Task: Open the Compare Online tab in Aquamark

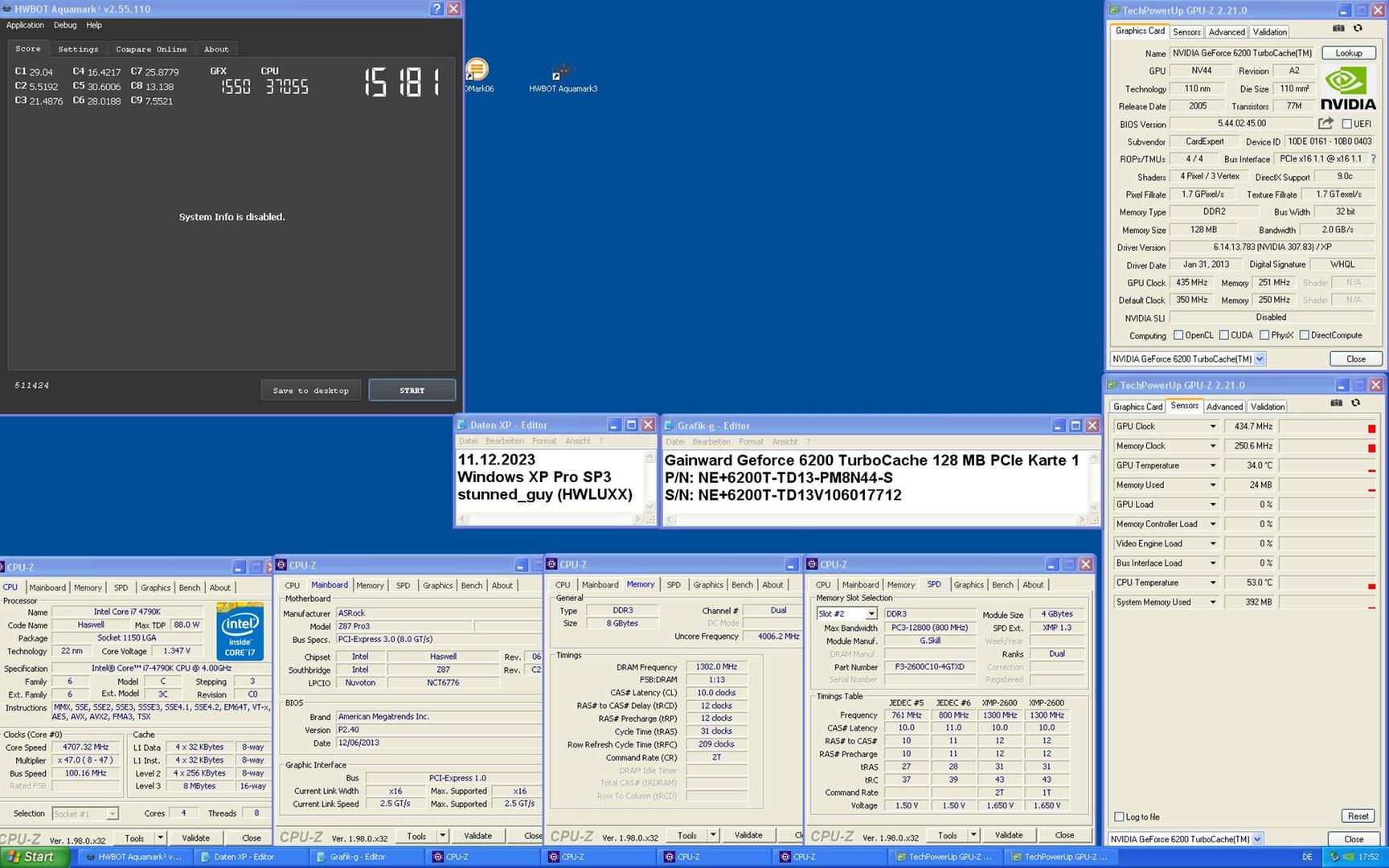Action: [x=150, y=49]
